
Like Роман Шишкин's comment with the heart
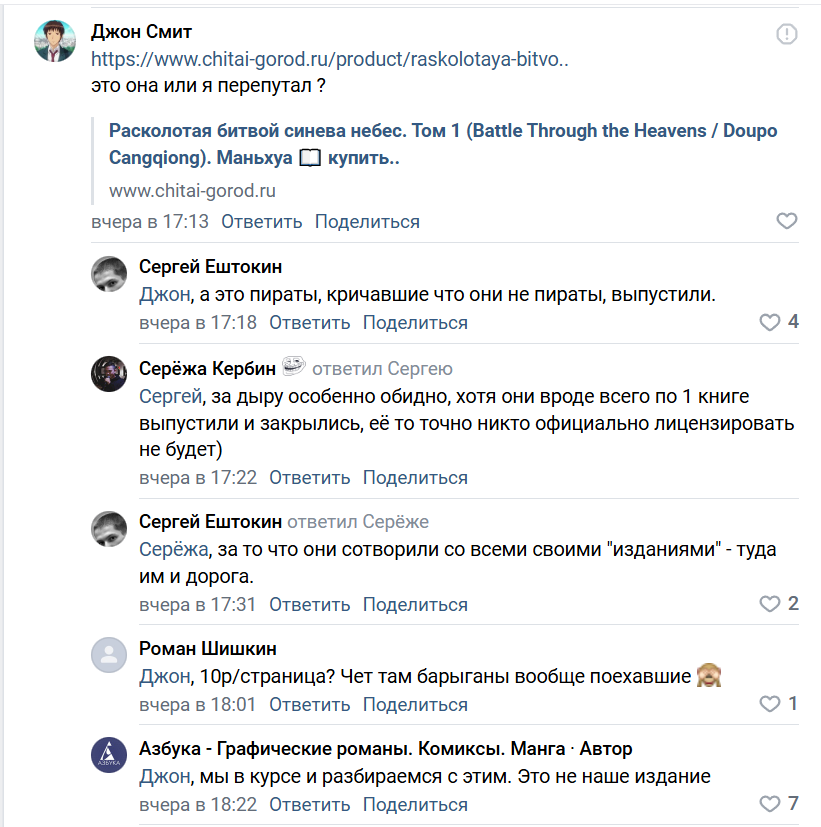(x=770, y=704)
